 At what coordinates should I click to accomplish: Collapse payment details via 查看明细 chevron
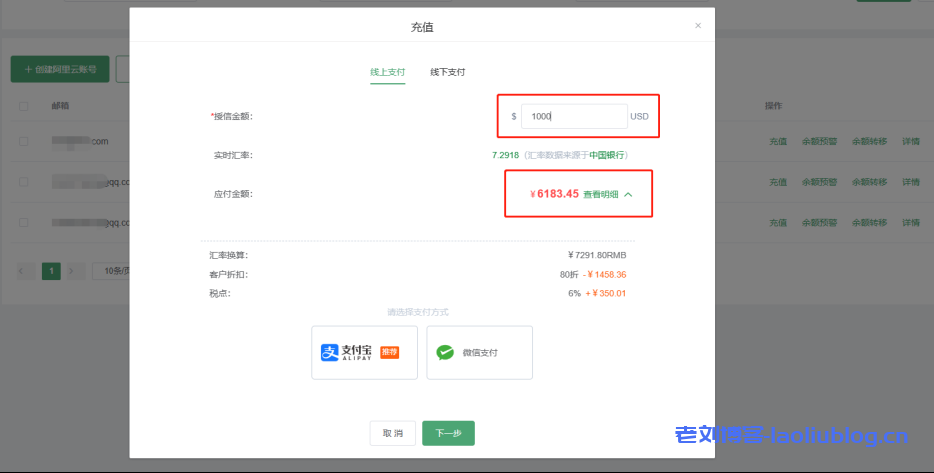pyautogui.click(x=628, y=194)
